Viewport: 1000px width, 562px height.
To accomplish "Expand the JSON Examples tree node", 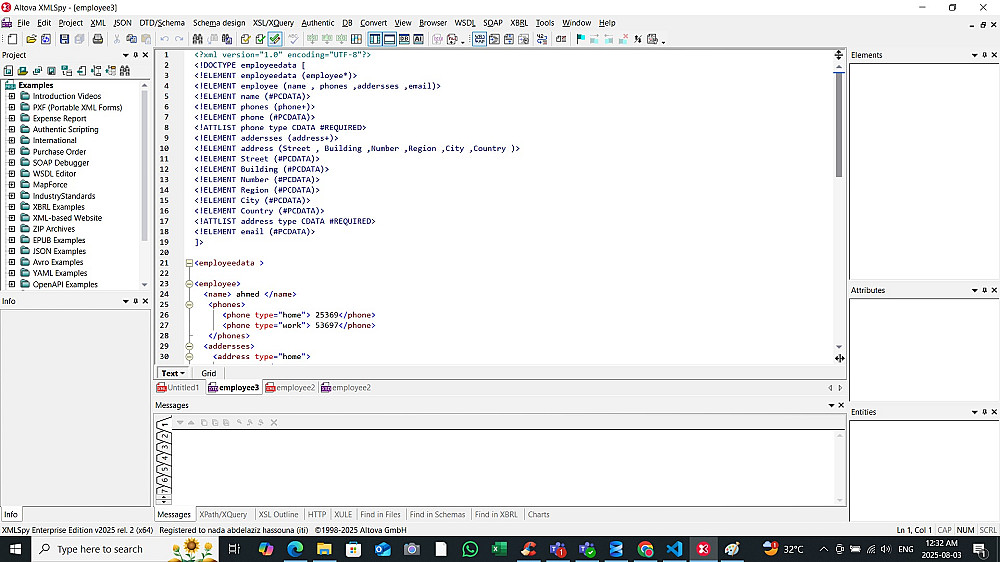I will [12, 251].
